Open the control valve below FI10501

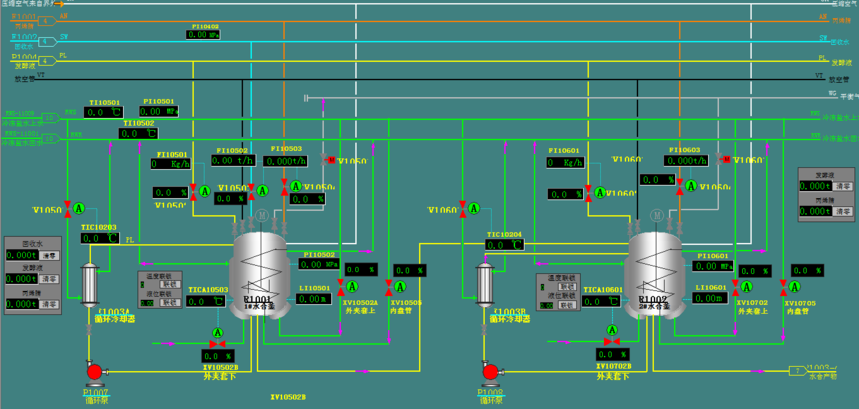point(193,192)
